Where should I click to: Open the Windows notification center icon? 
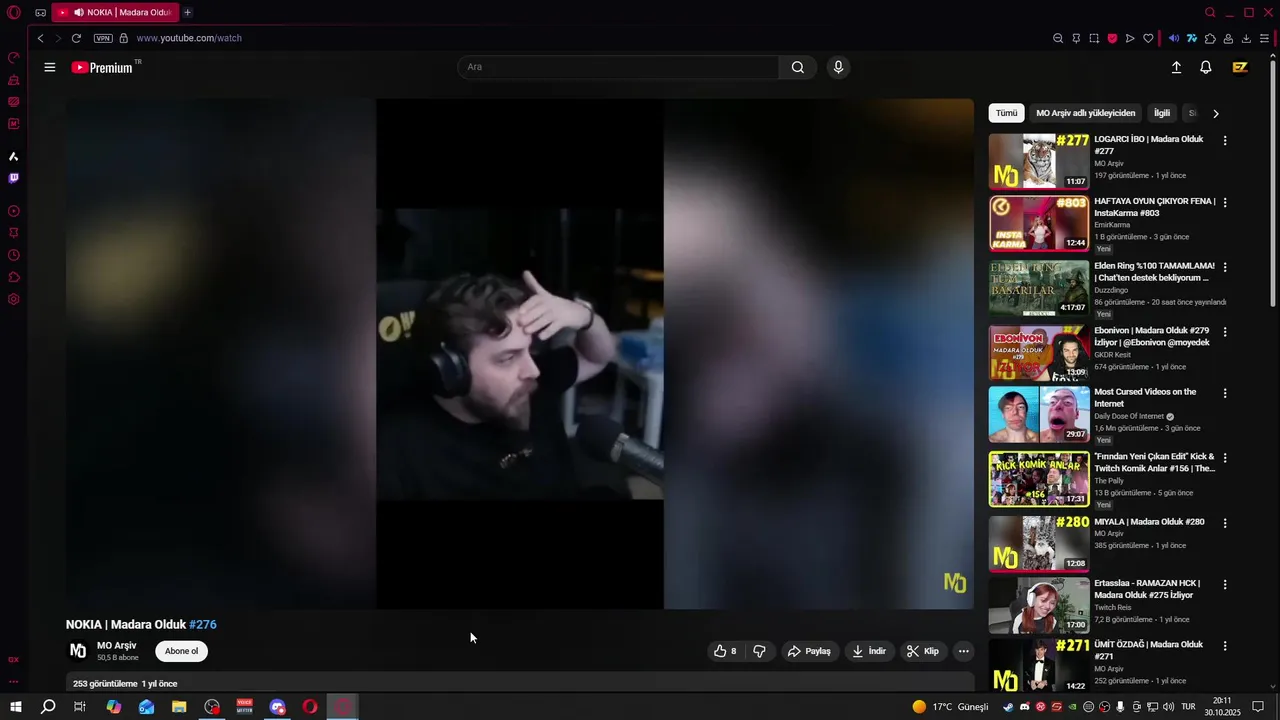coord(1258,707)
